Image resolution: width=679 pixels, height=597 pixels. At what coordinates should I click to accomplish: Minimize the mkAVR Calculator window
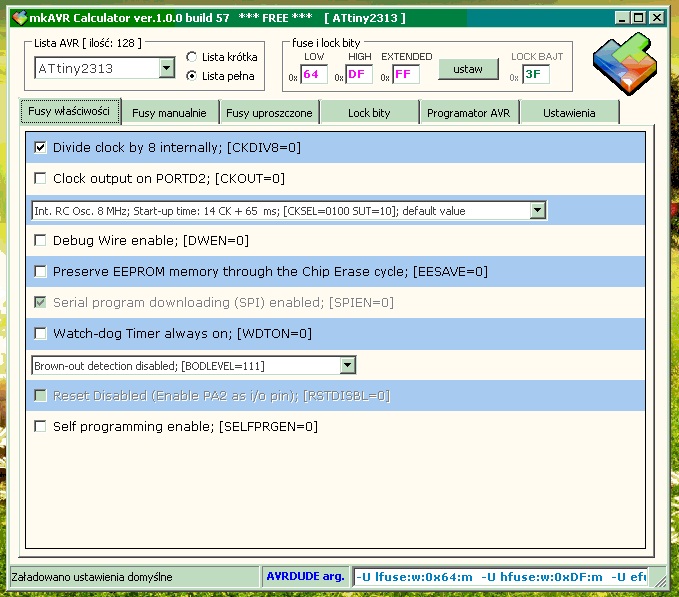[623, 18]
